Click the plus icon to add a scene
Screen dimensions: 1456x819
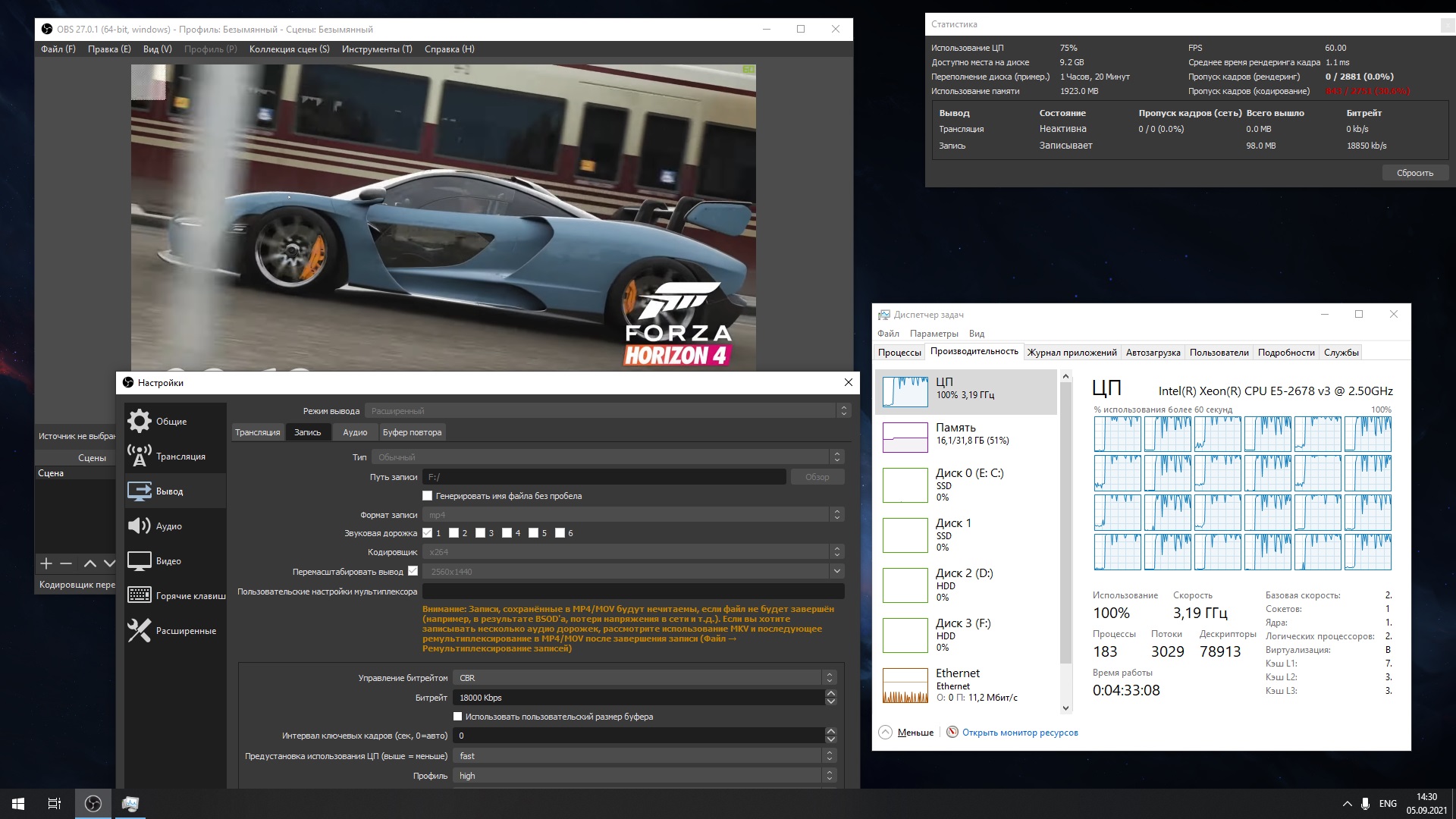(x=46, y=563)
